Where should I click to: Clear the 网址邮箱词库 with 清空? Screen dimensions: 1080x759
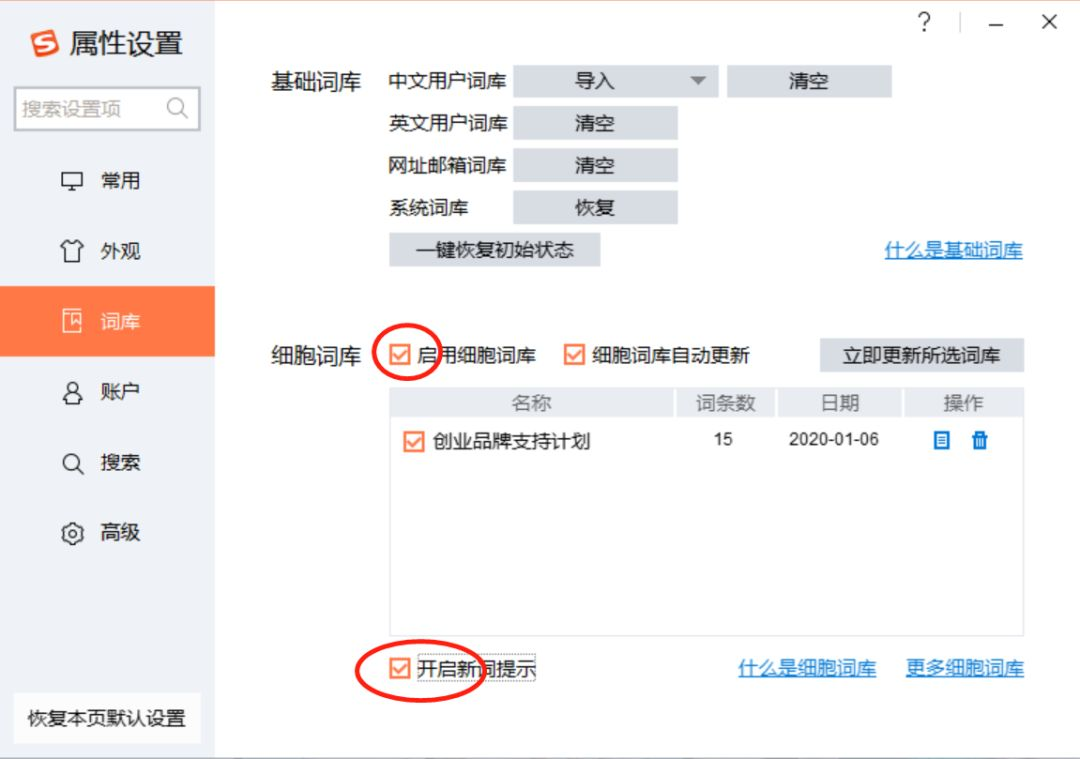[x=595, y=165]
